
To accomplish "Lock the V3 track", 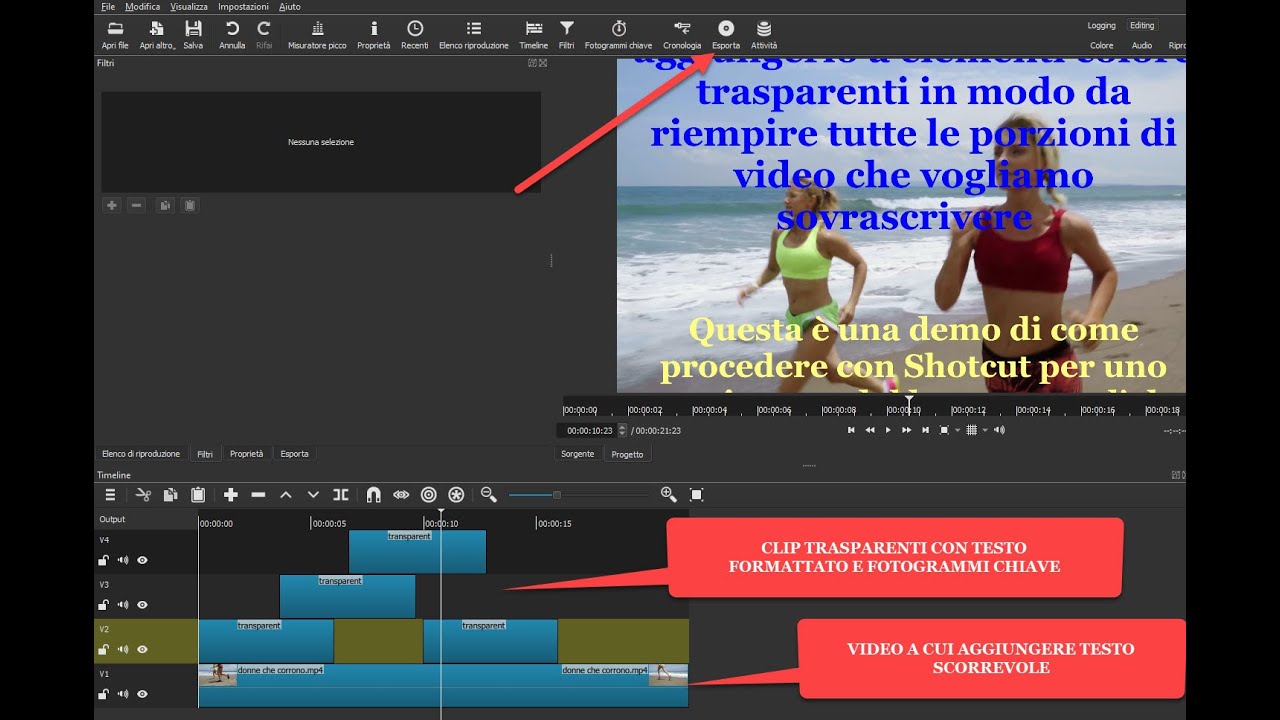I will (103, 605).
